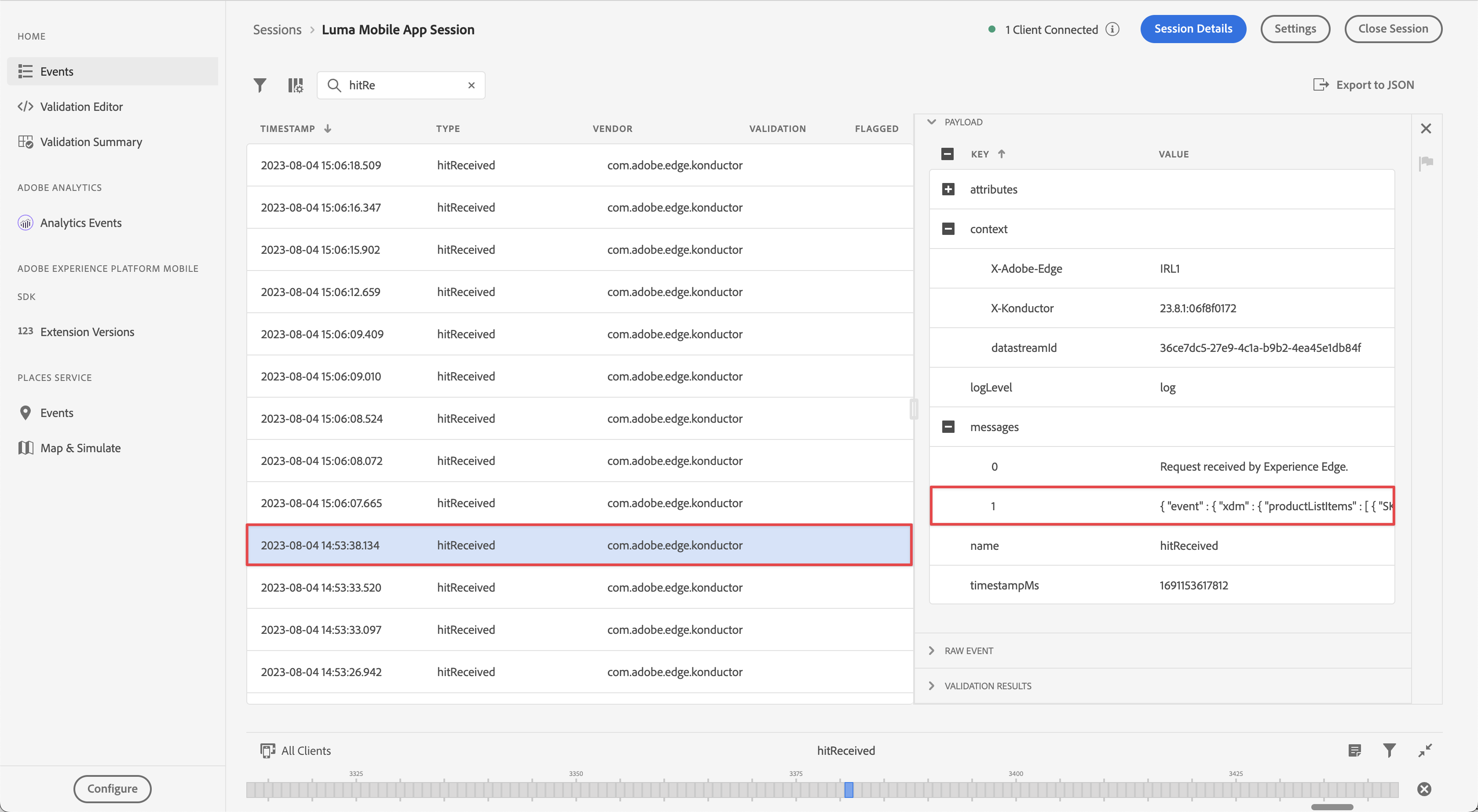The image size is (1478, 812).
Task: Open the column settings icon
Action: tap(295, 85)
